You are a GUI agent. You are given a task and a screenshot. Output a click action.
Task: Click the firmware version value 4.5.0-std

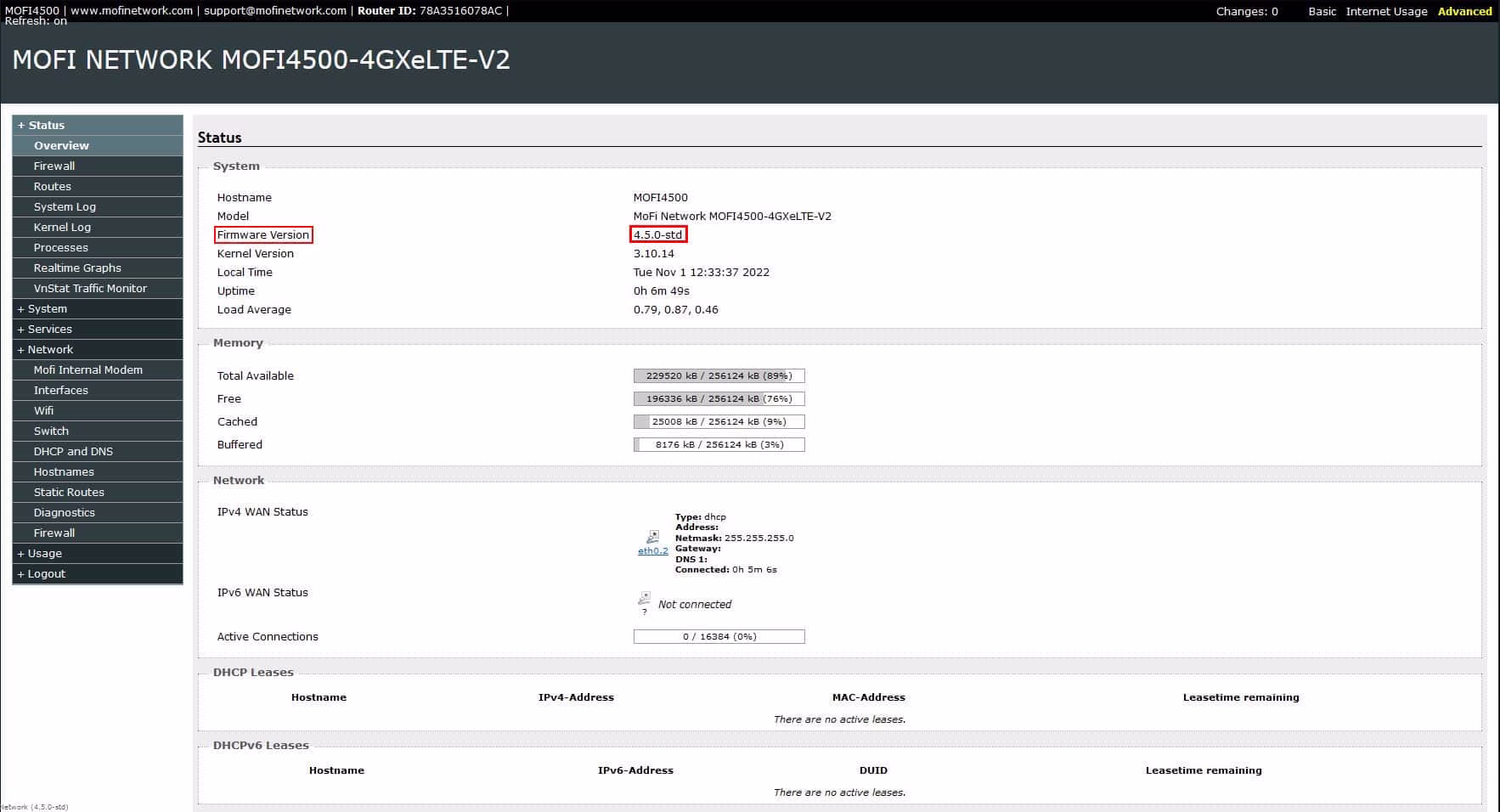tap(658, 234)
